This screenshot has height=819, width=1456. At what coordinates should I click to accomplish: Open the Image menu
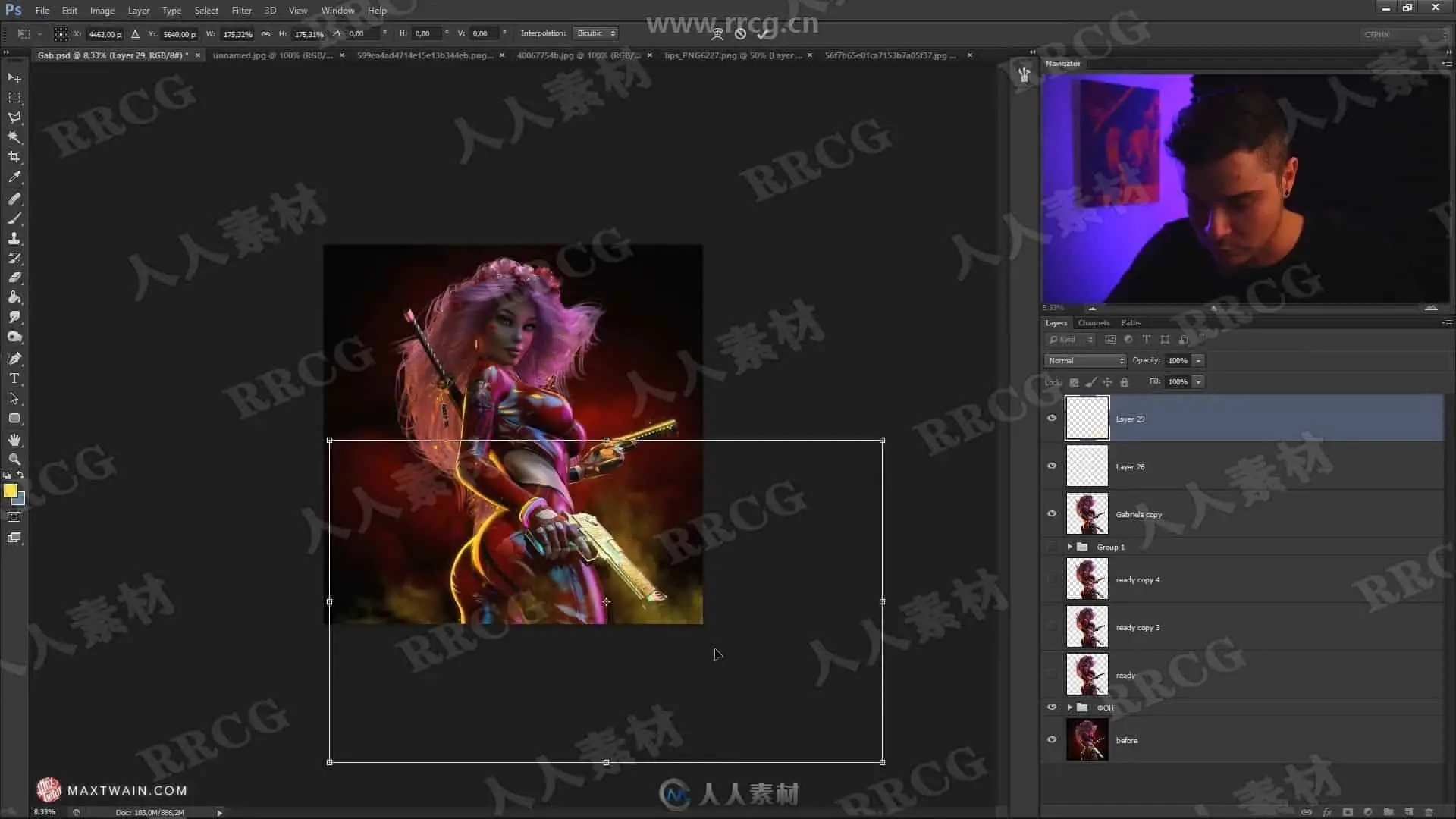coord(102,11)
